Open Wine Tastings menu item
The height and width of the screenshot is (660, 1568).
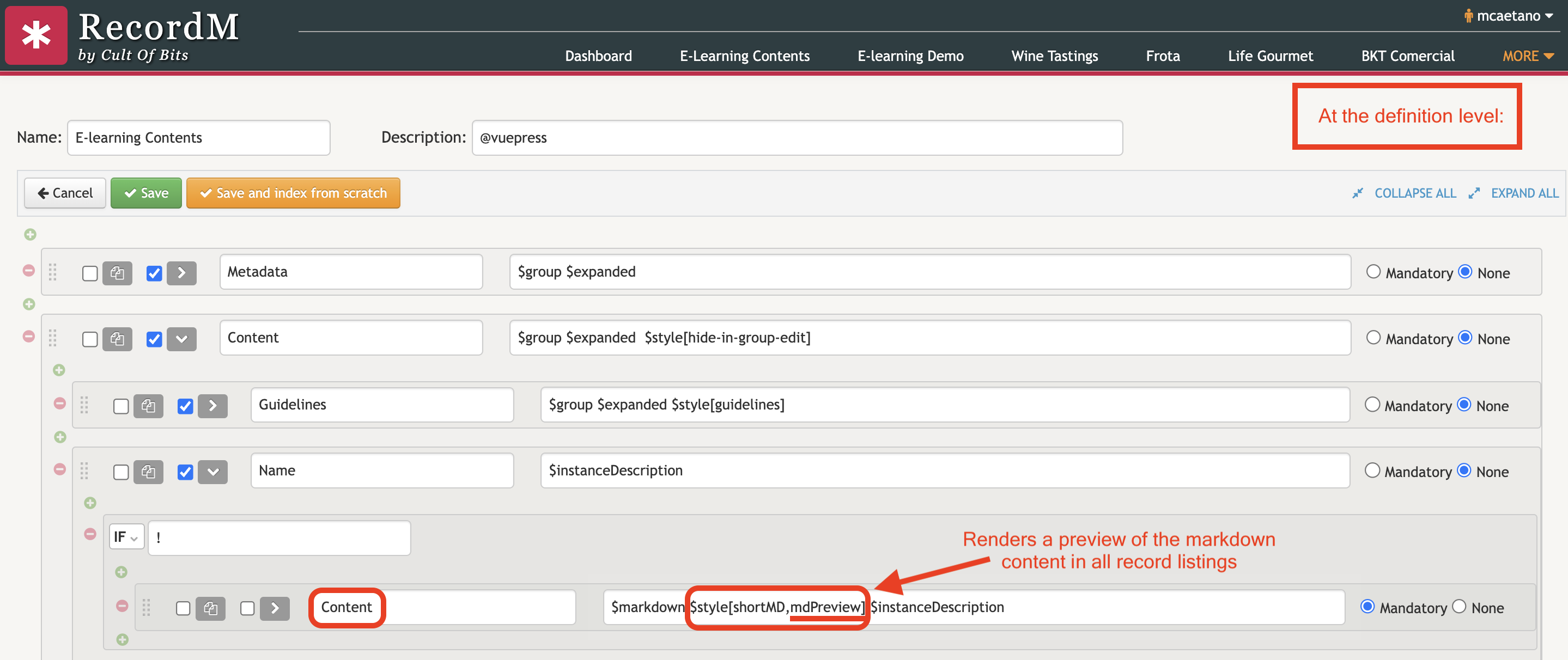pyautogui.click(x=1054, y=56)
